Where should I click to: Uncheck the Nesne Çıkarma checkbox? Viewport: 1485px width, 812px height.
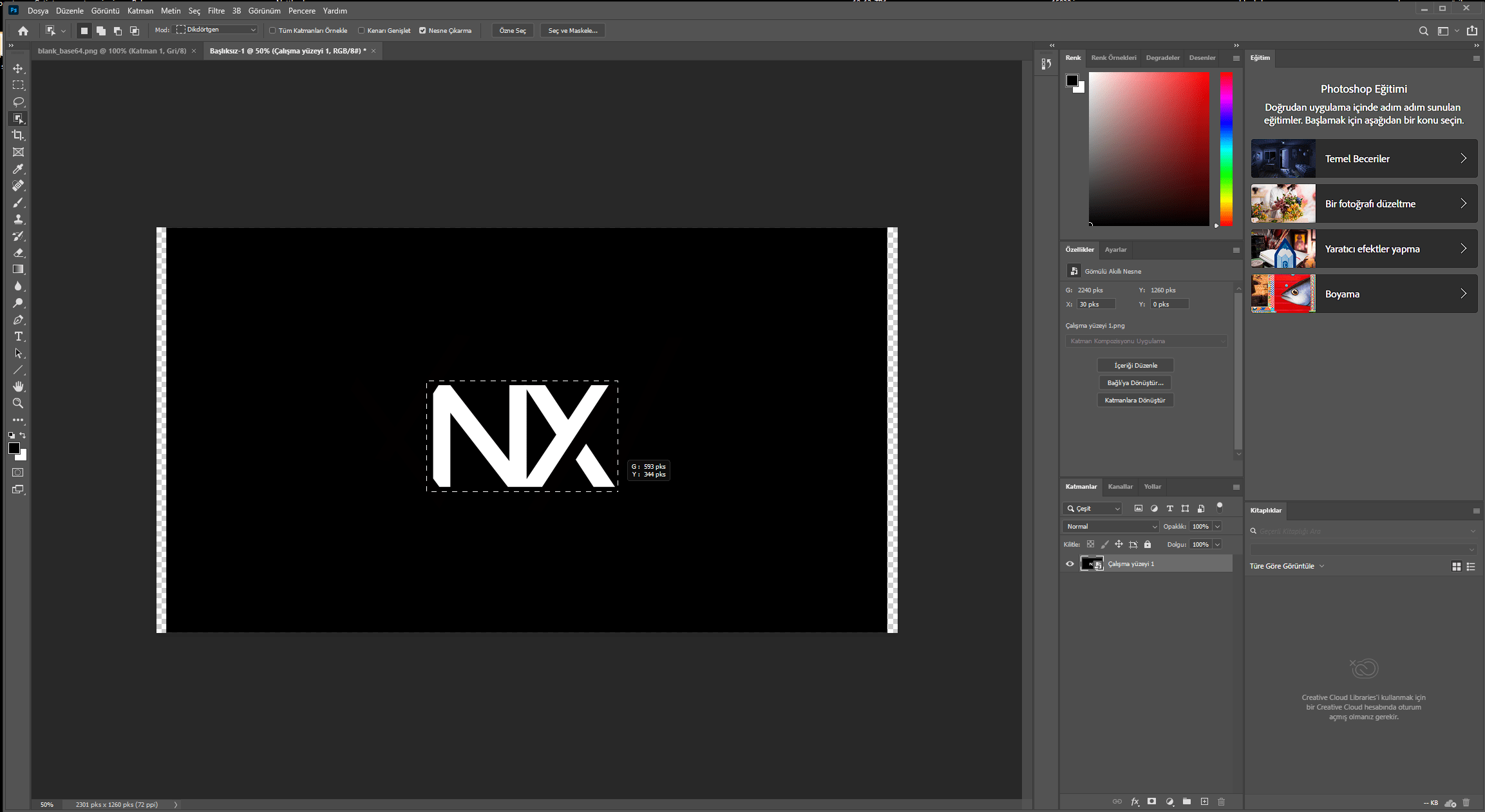422,30
